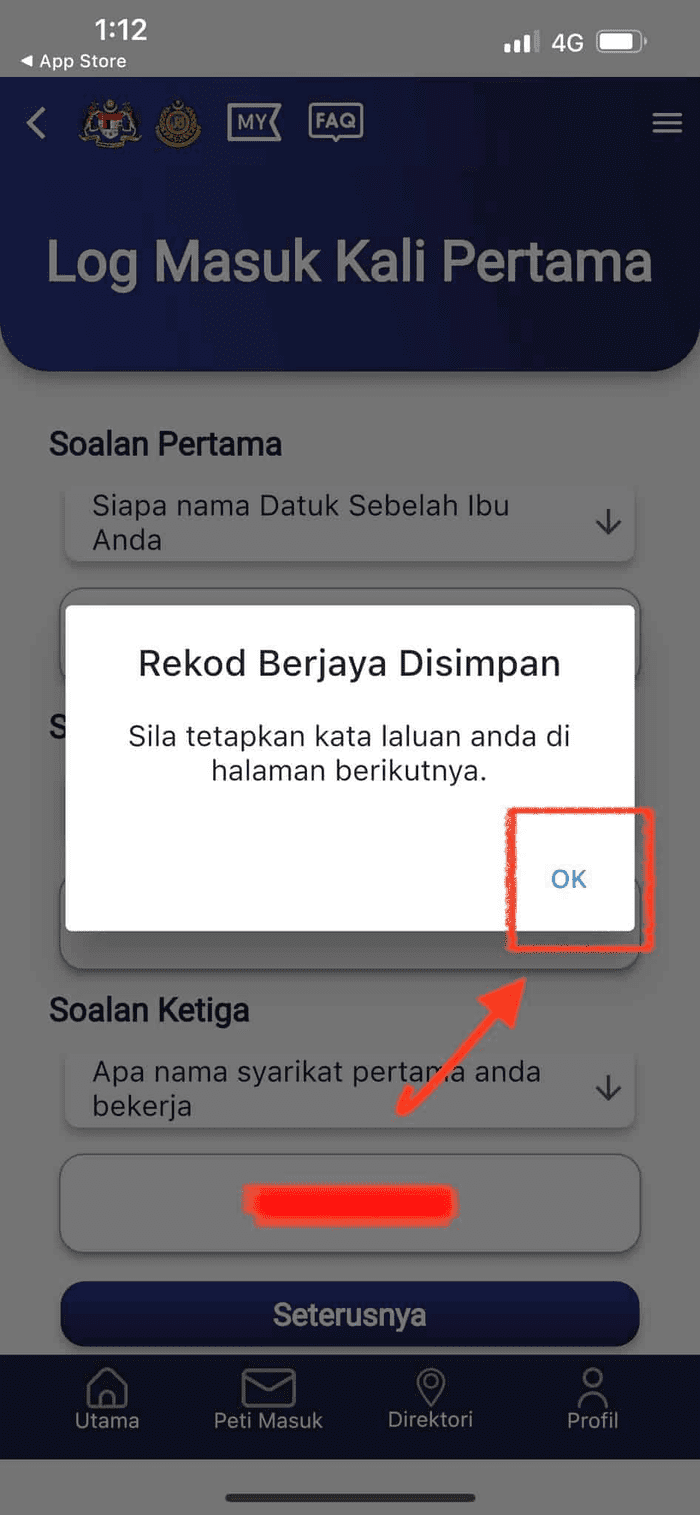700x1515 pixels.
Task: Switch language via the MY icon
Action: pos(255,124)
